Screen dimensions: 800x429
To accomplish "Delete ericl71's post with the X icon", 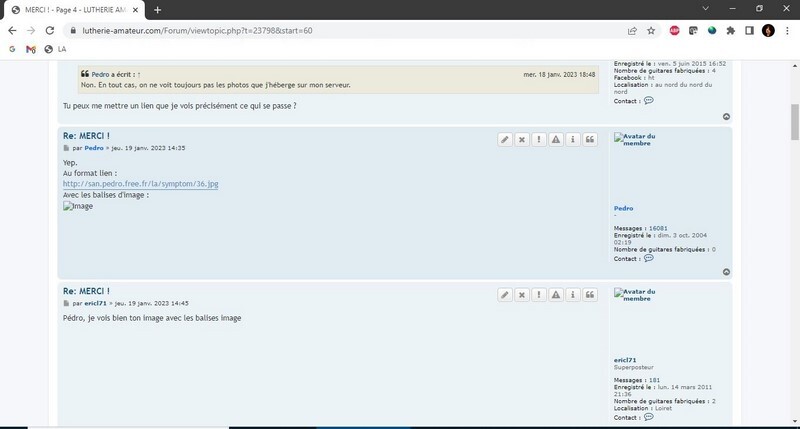I will (521, 294).
